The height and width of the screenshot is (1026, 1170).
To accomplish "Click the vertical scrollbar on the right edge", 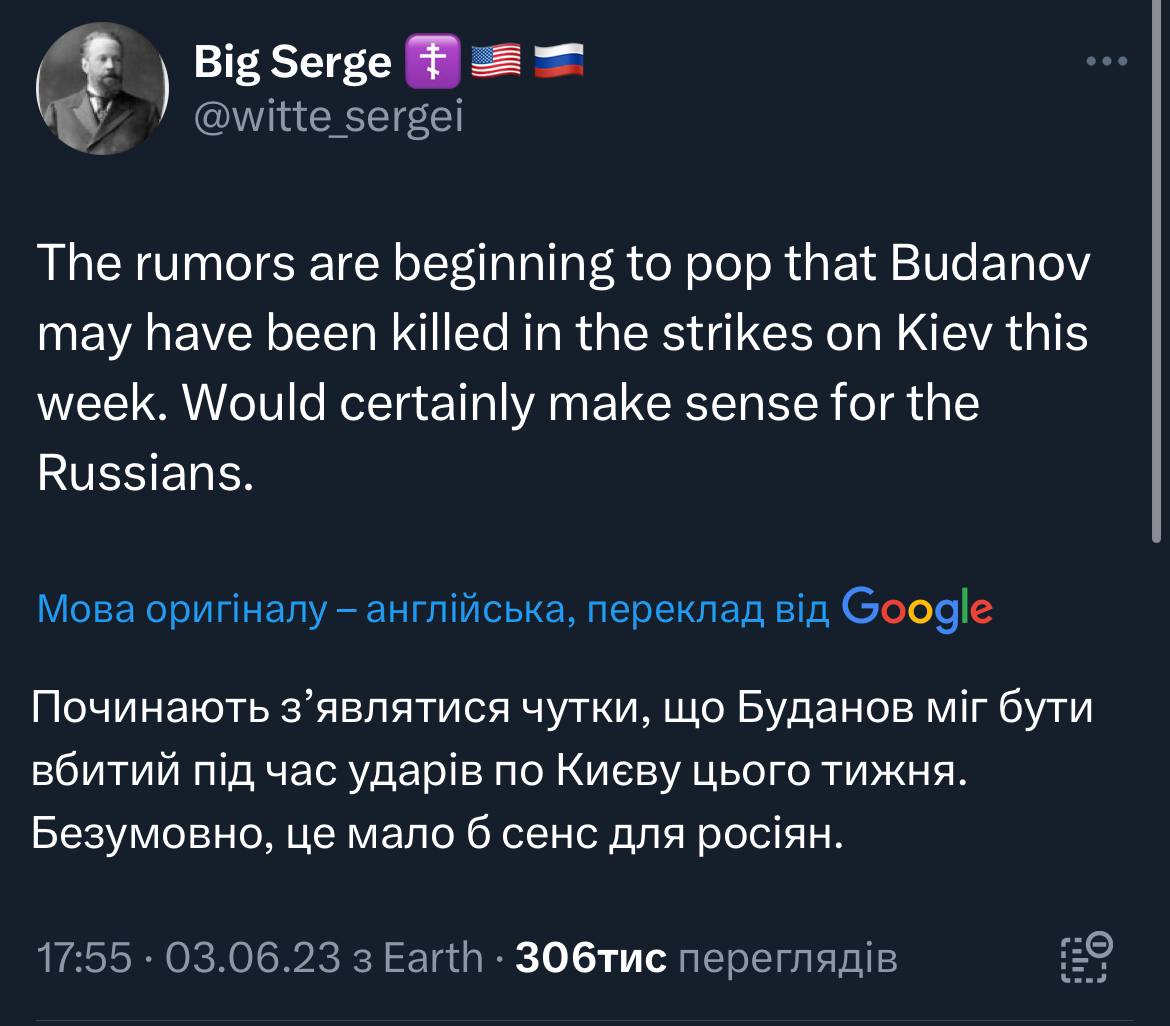I will coord(1157,300).
